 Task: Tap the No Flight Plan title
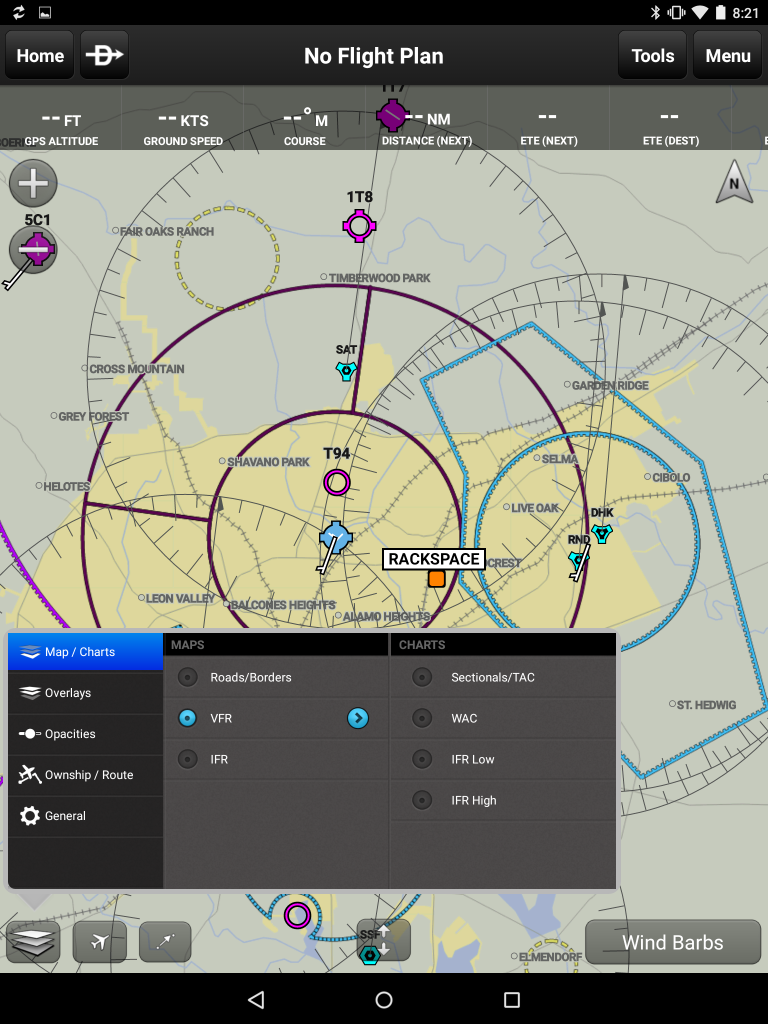pyautogui.click(x=374, y=56)
